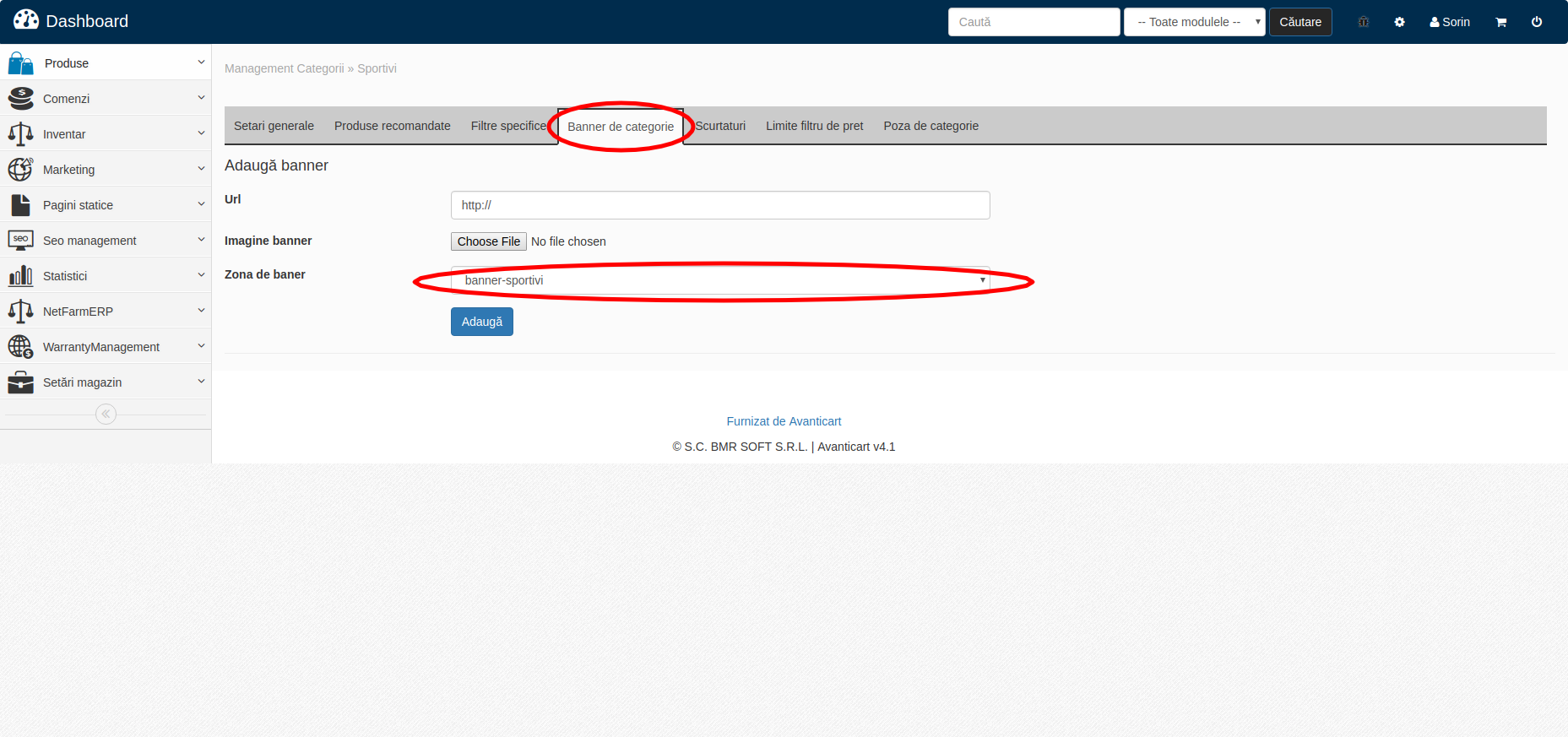Open the Furnizat de Avanticart link
This screenshot has height=737, width=1568.
click(784, 421)
